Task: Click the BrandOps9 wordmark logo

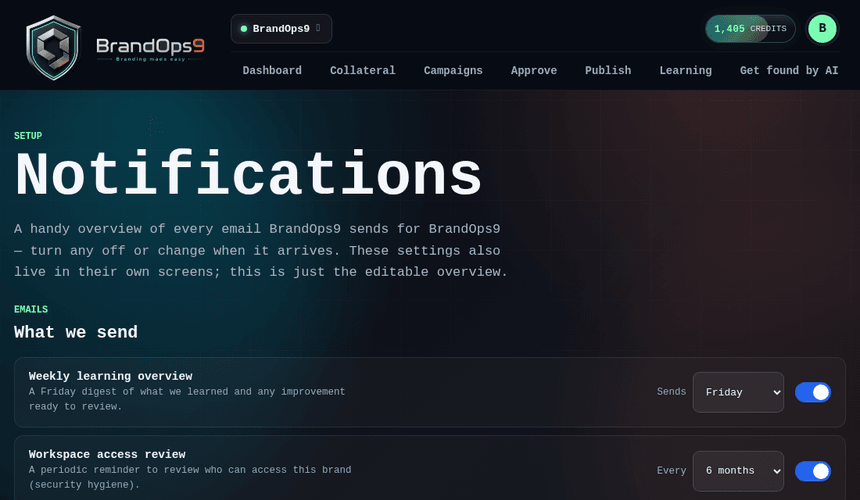Action: [x=150, y=49]
